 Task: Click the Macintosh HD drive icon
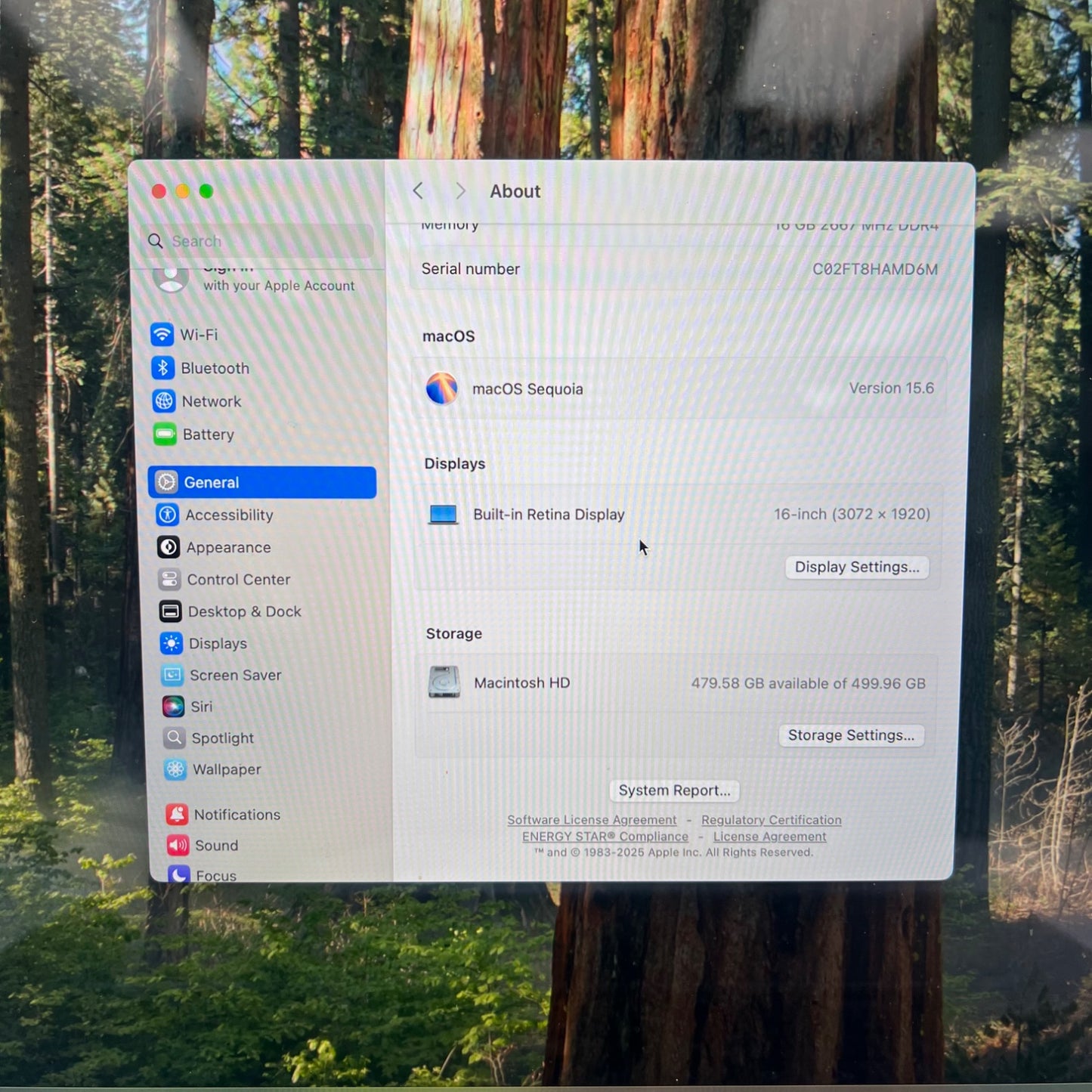(444, 682)
